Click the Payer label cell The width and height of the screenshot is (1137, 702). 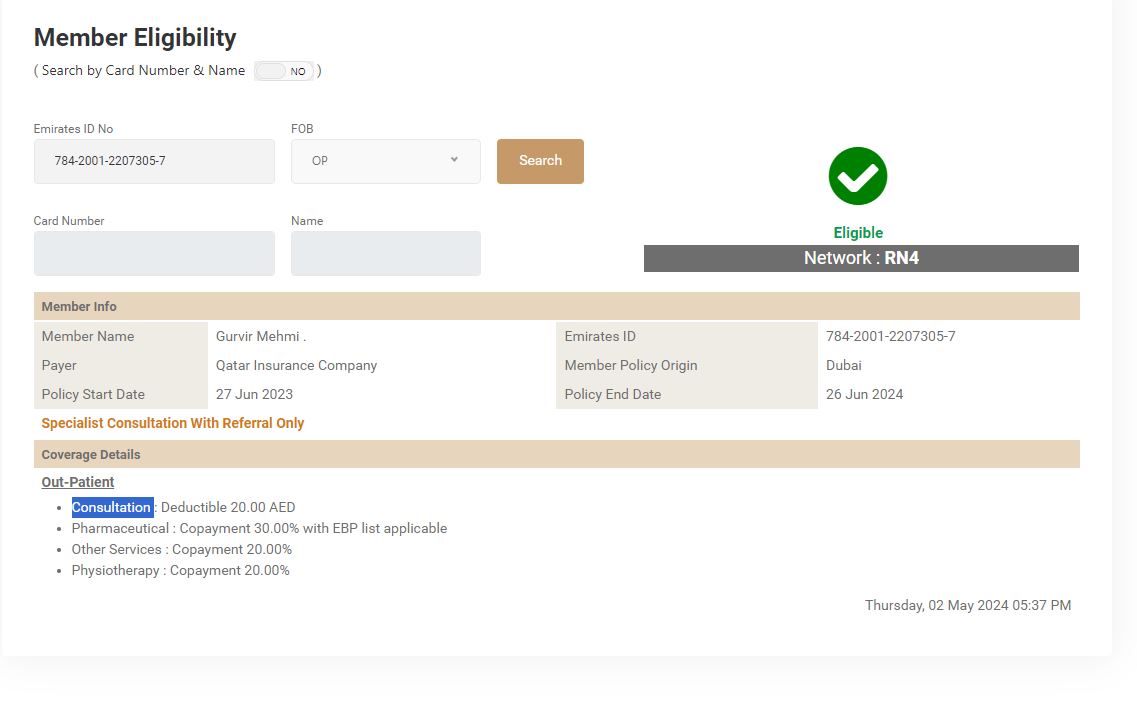click(121, 366)
